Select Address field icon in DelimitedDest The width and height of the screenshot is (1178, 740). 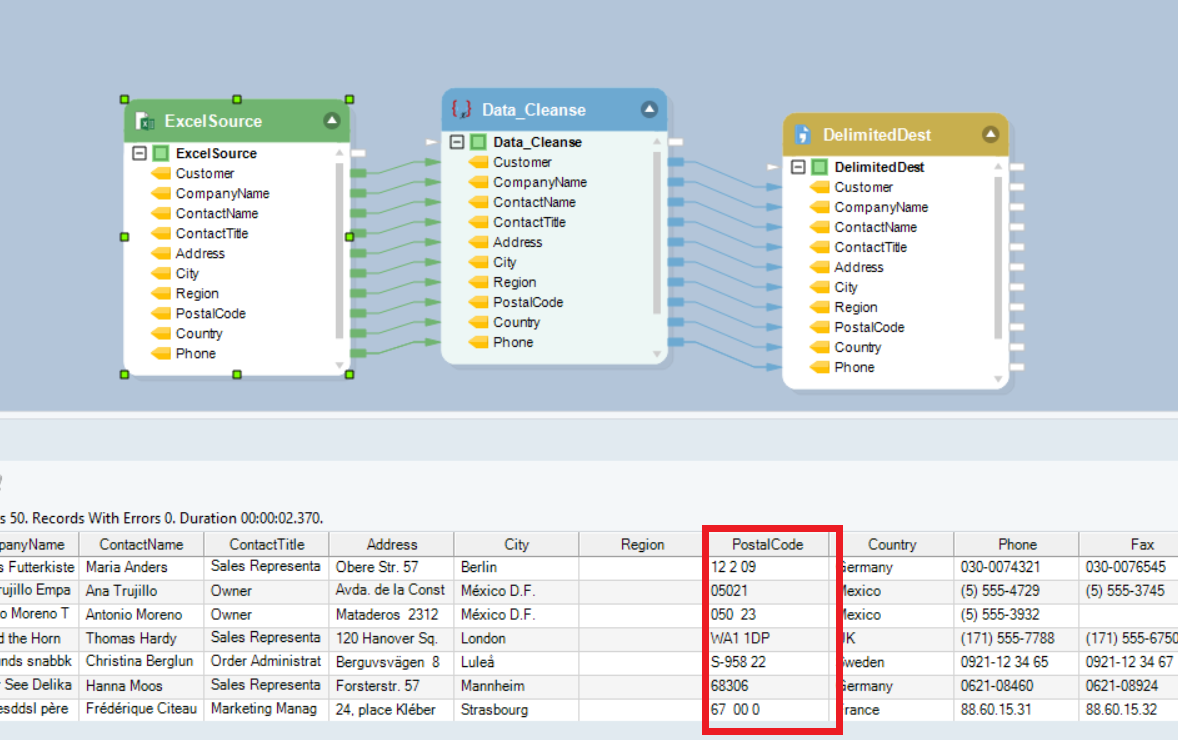click(x=820, y=267)
